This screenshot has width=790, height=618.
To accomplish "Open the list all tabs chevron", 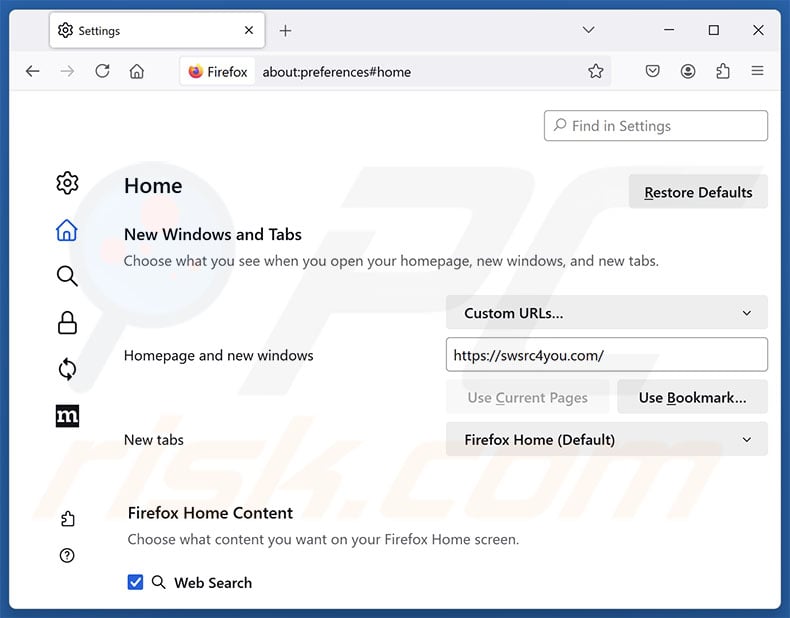I will [x=588, y=30].
